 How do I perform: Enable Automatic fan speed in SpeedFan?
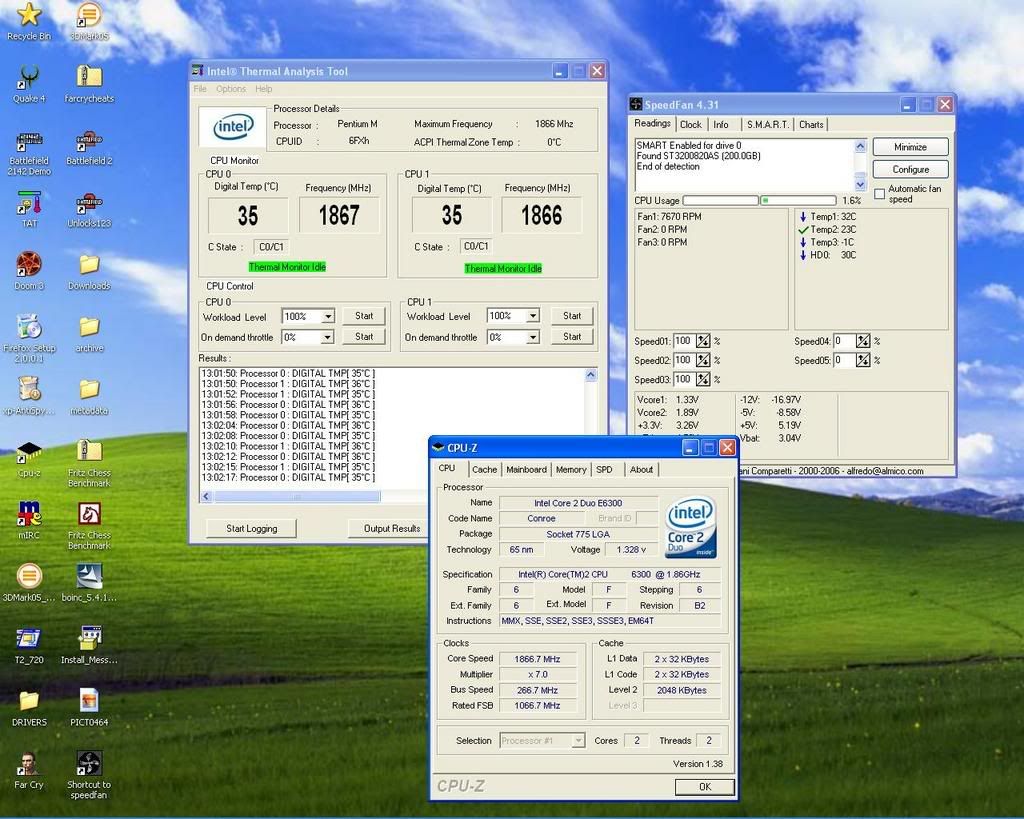tap(880, 194)
